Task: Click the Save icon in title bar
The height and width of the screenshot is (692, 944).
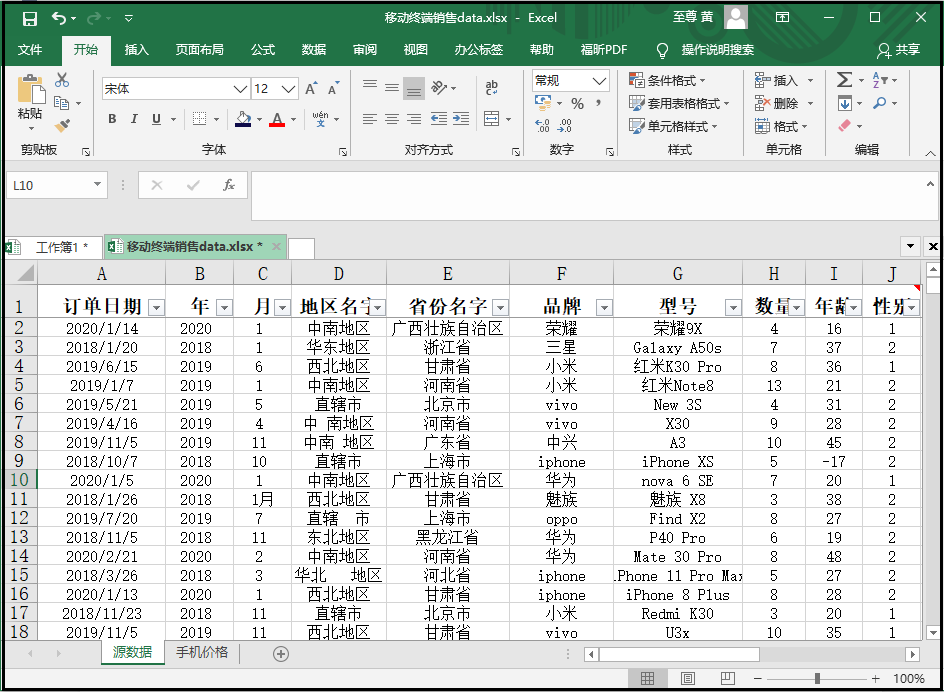Action: pos(30,19)
